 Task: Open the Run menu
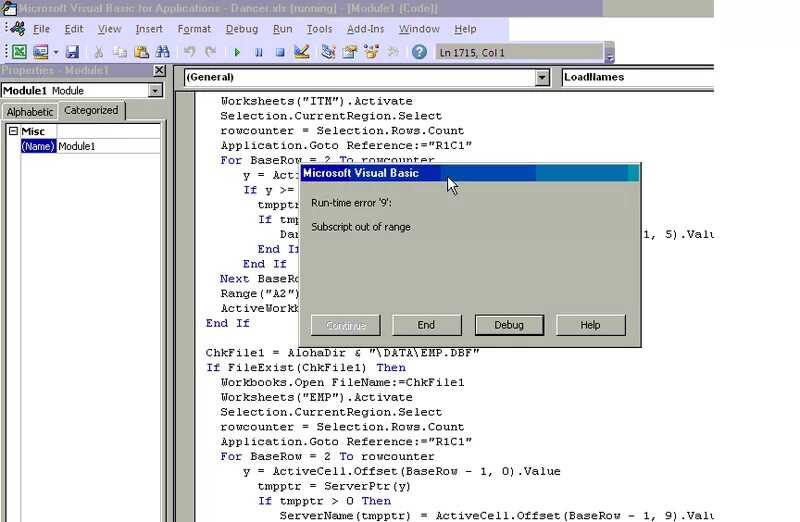coord(283,29)
